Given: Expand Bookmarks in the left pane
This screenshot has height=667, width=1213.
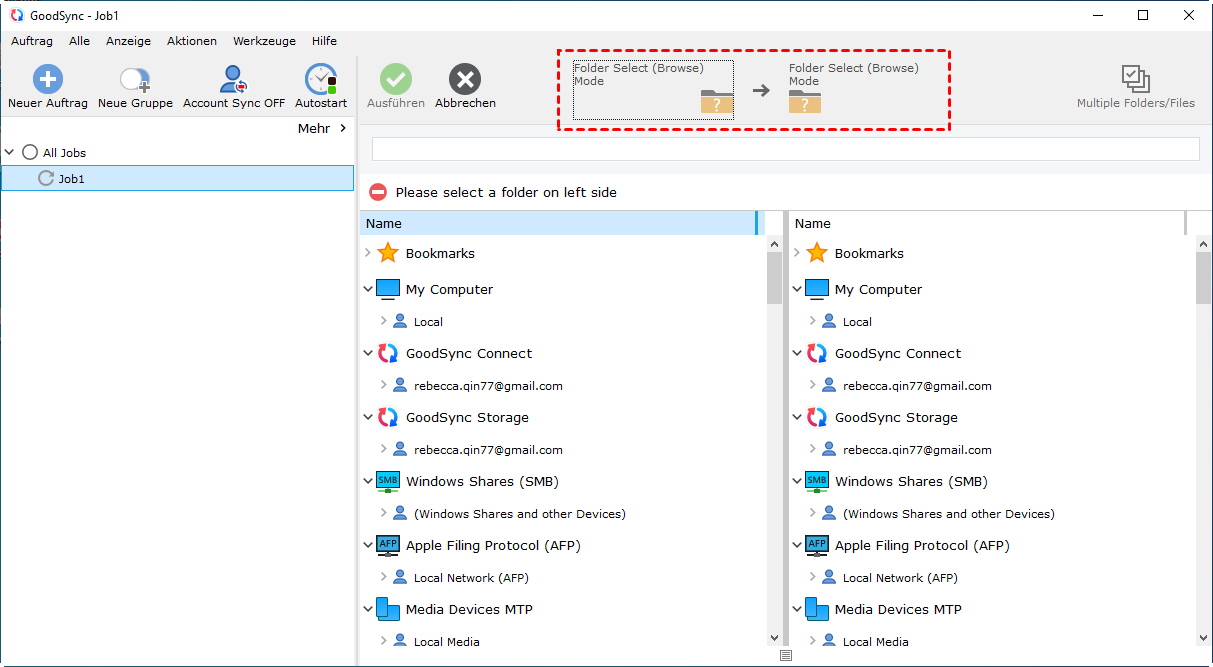Looking at the screenshot, I should pos(368,254).
